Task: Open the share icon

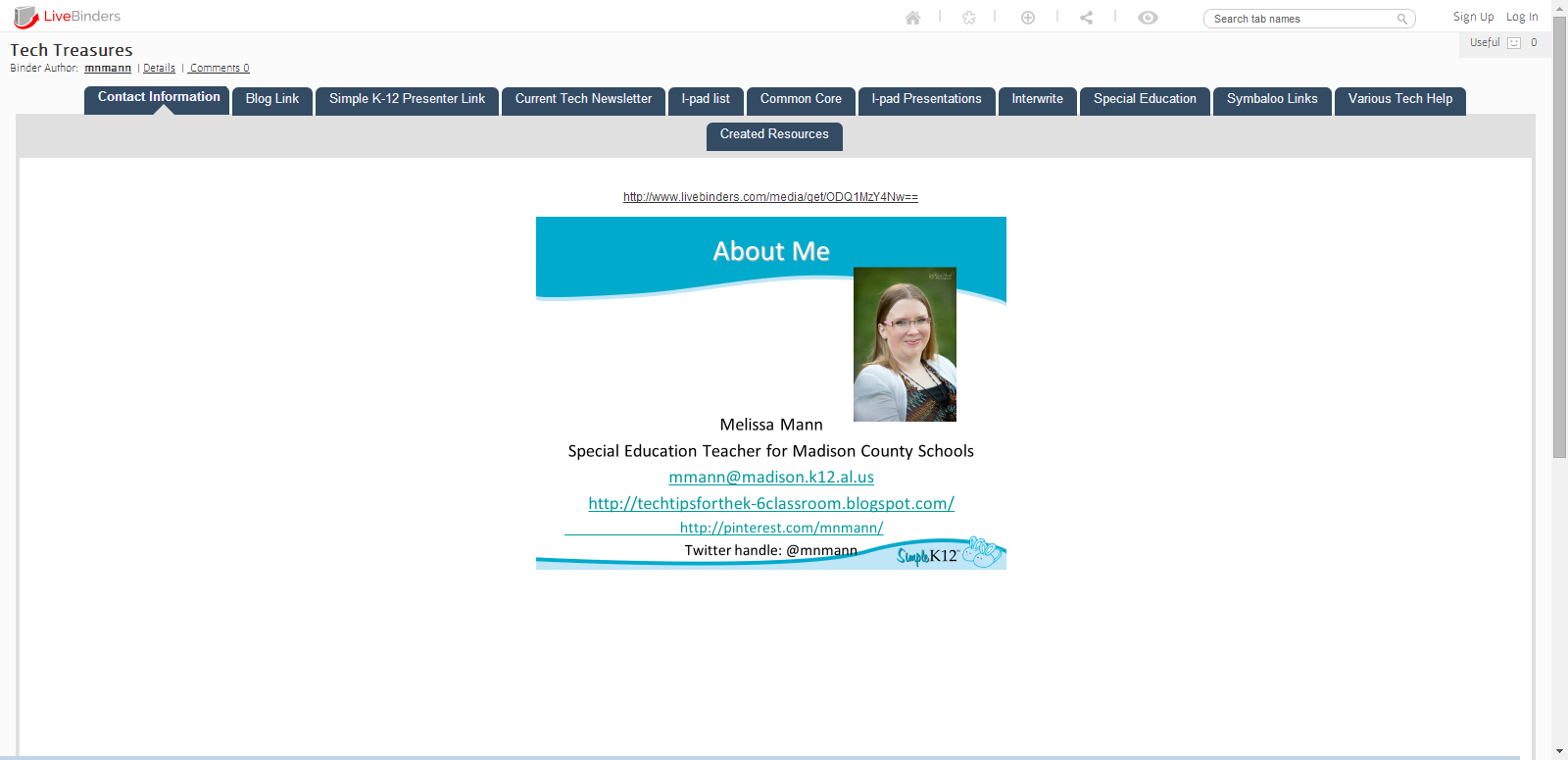Action: click(1087, 18)
